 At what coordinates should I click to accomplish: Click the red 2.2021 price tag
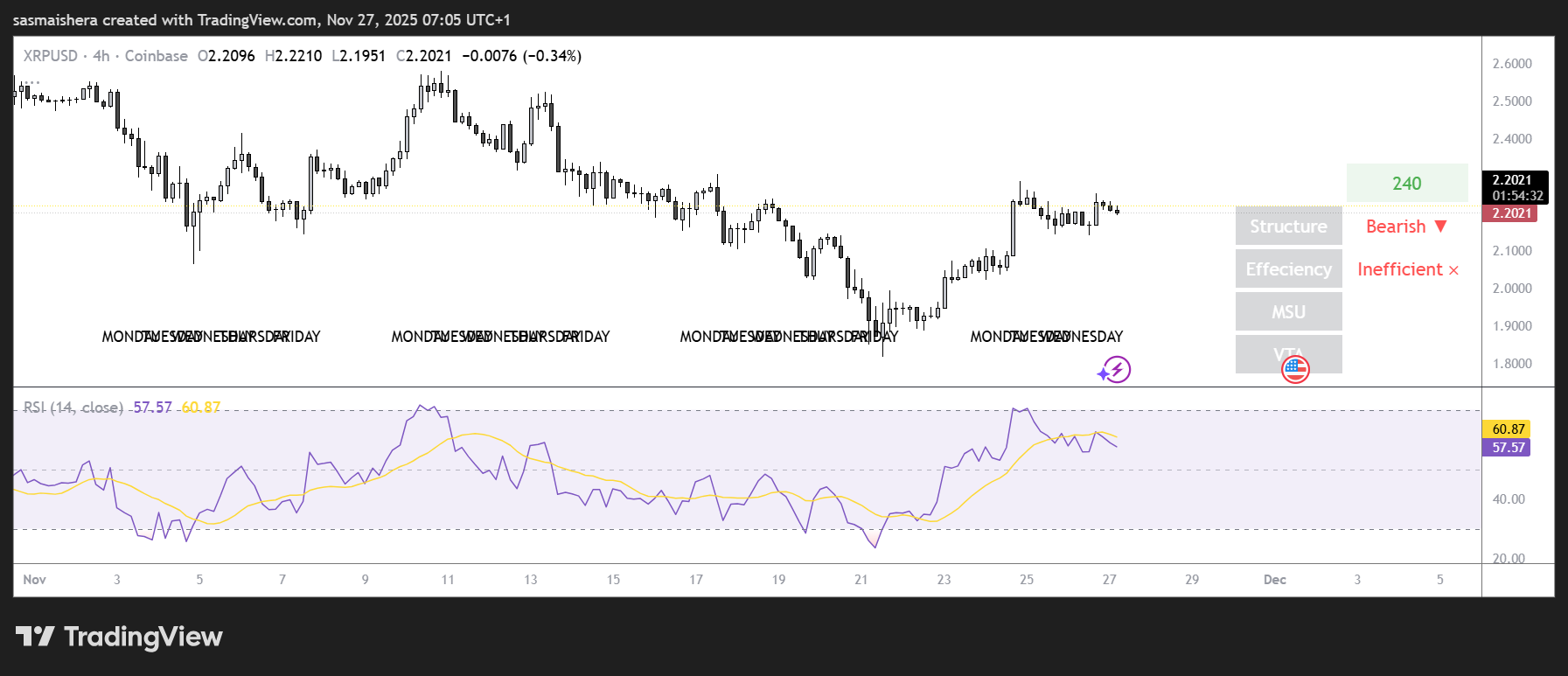coord(1510,213)
